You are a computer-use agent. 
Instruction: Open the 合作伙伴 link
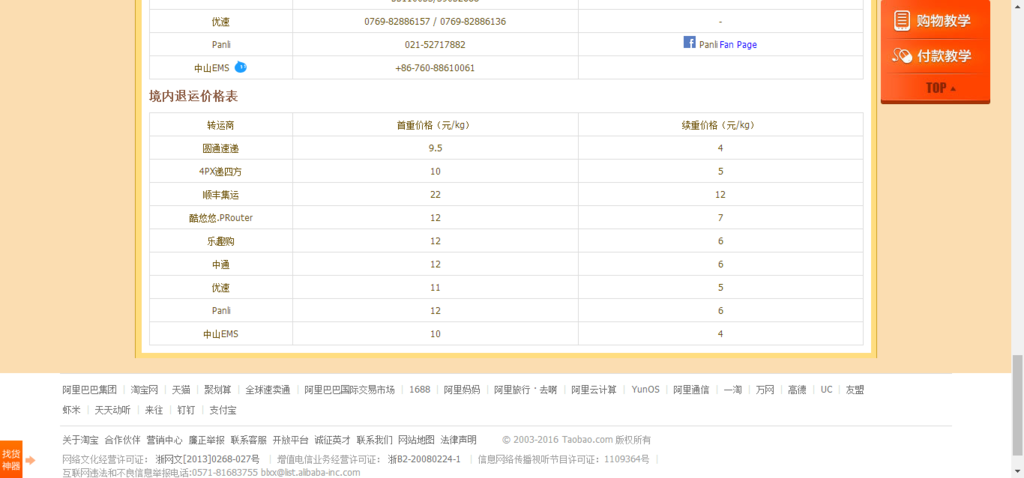[x=122, y=440]
